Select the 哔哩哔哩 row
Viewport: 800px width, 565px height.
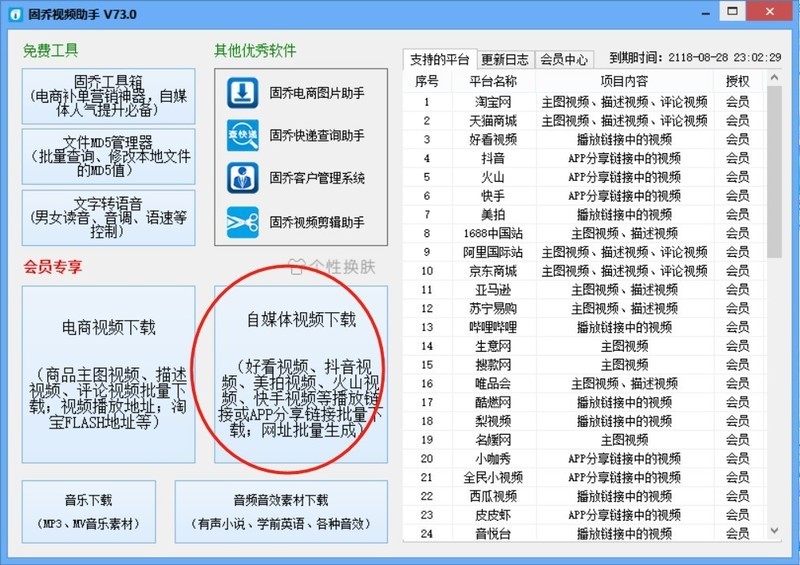585,327
